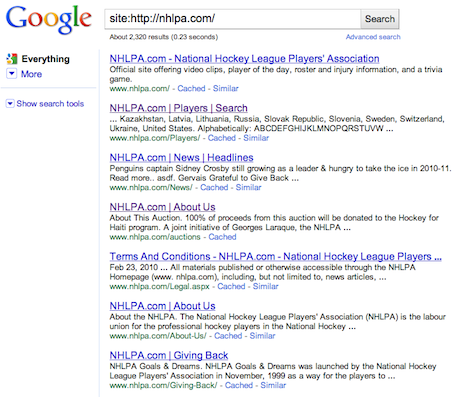Click the www.nhlpa.com/ URL text
This screenshot has width=460, height=397.
point(140,88)
